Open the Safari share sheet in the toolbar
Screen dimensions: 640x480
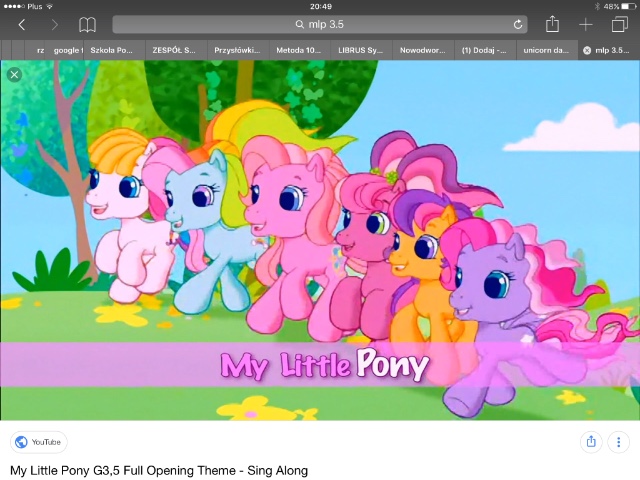pyautogui.click(x=552, y=24)
